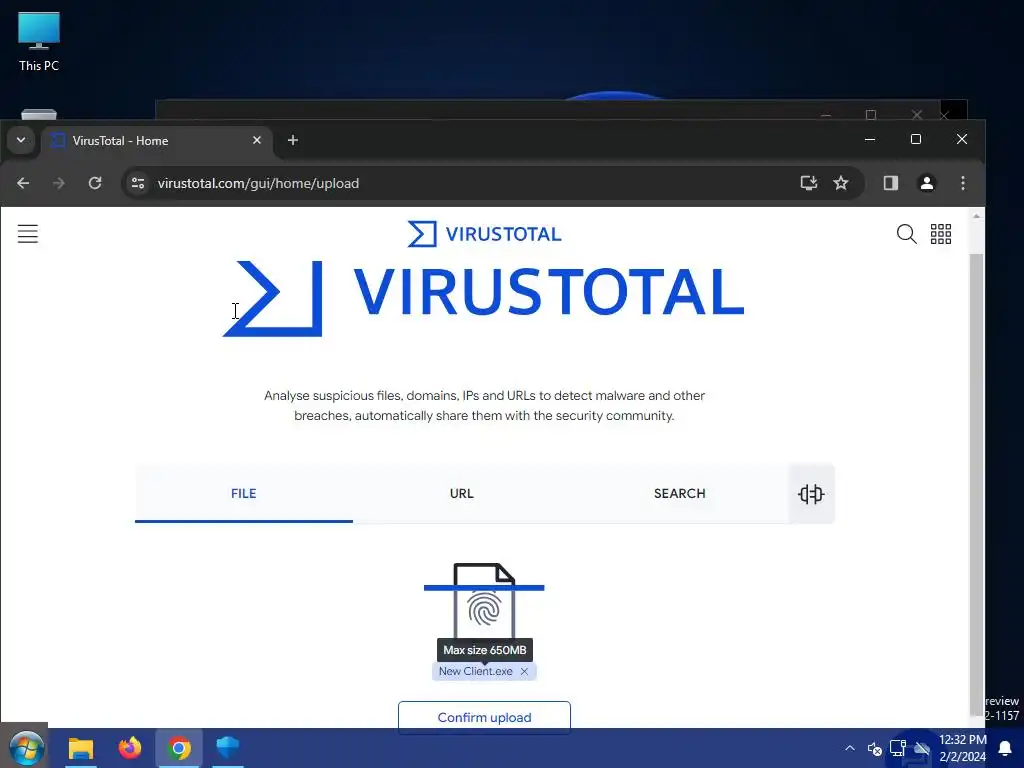
Task: Open Windows Security shield in taskbar
Action: [228, 748]
